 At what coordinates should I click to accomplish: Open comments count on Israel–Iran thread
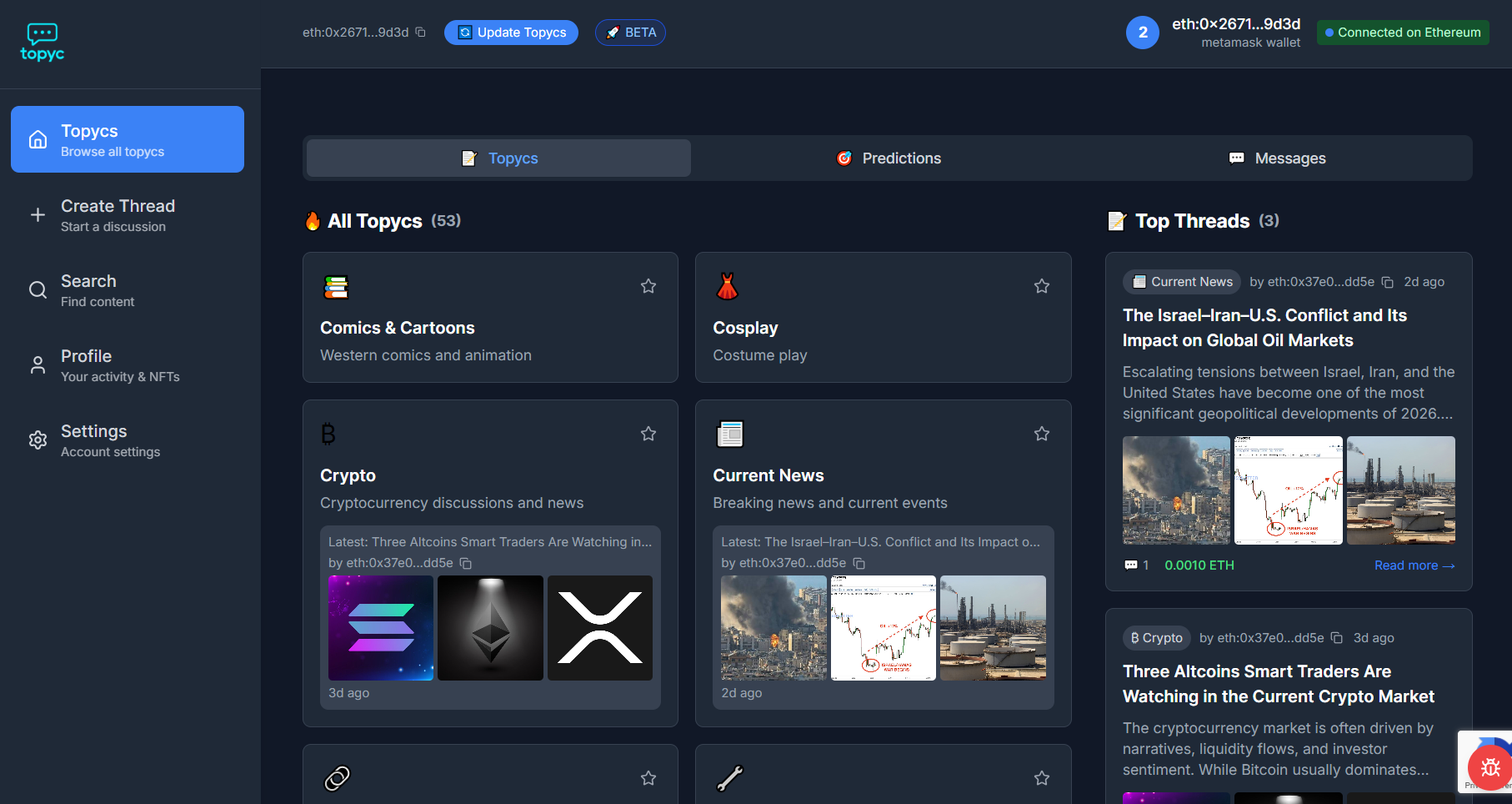point(1137,565)
